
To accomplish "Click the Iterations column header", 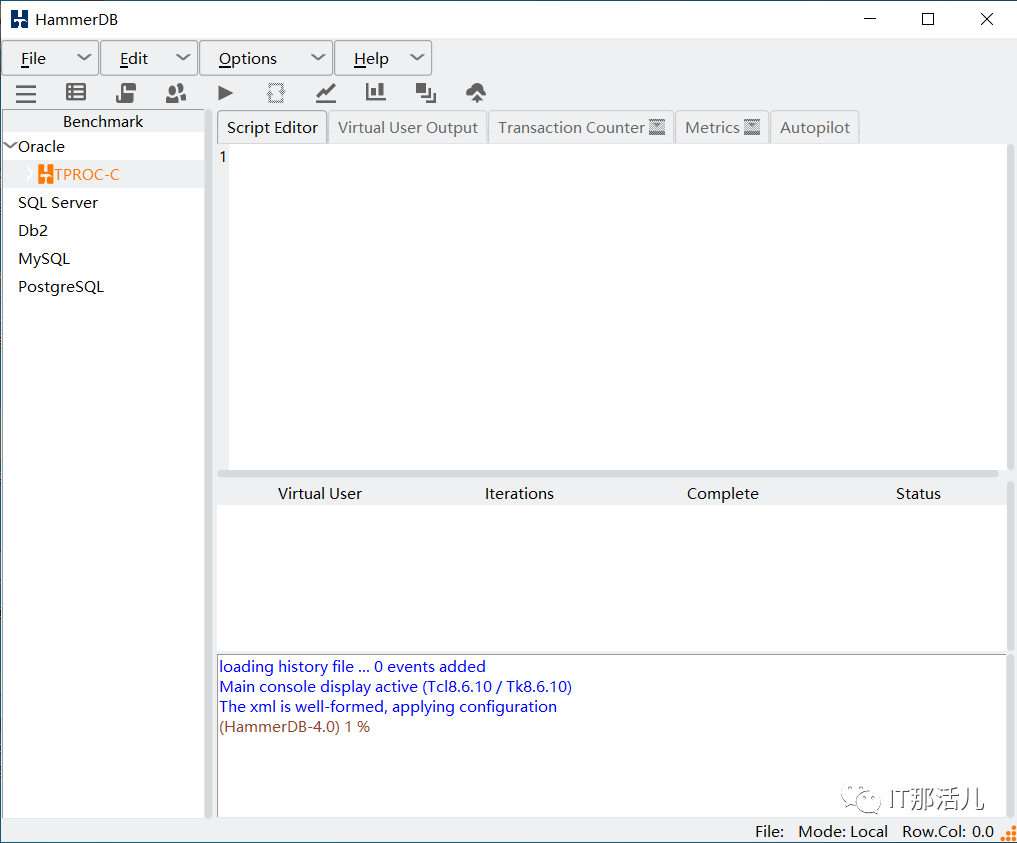I will pyautogui.click(x=519, y=493).
